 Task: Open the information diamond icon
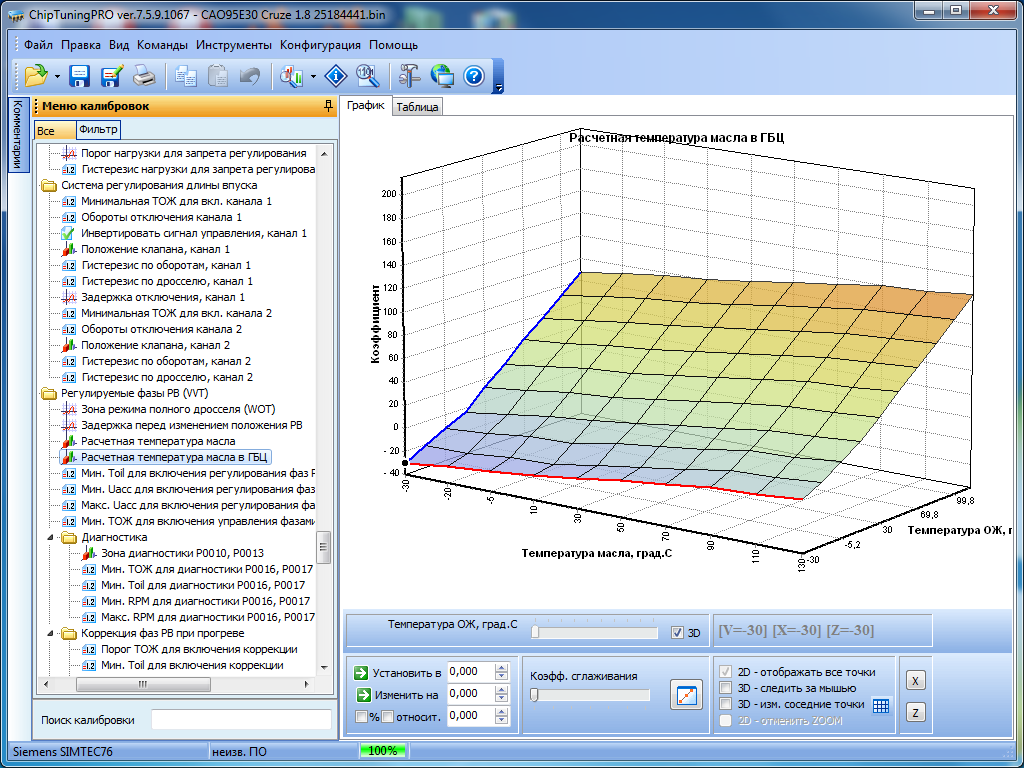coord(336,75)
